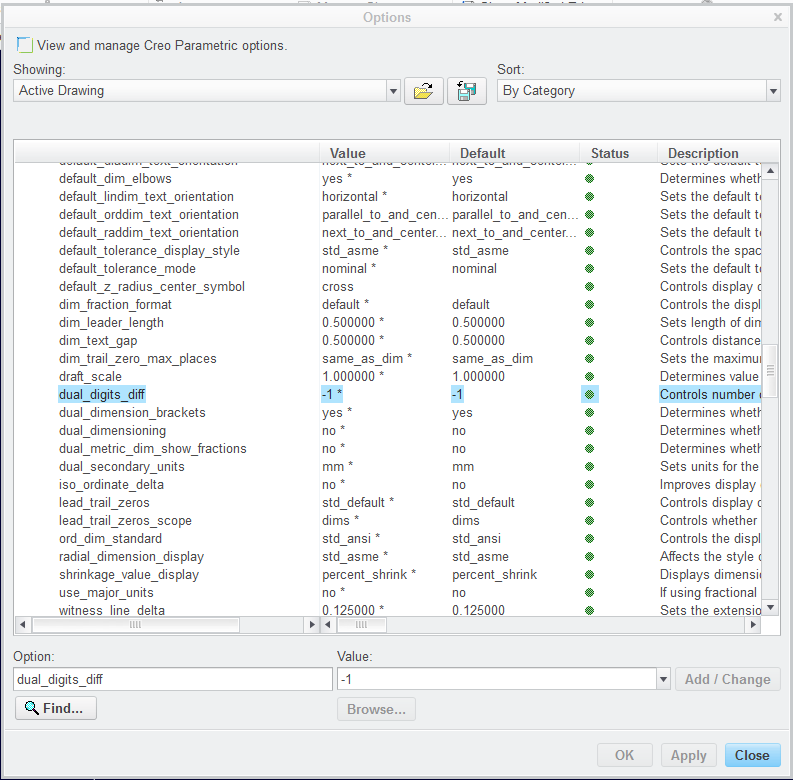This screenshot has width=793, height=780.
Task: Select the default_raddim_text_orientation option
Action: [x=149, y=233]
